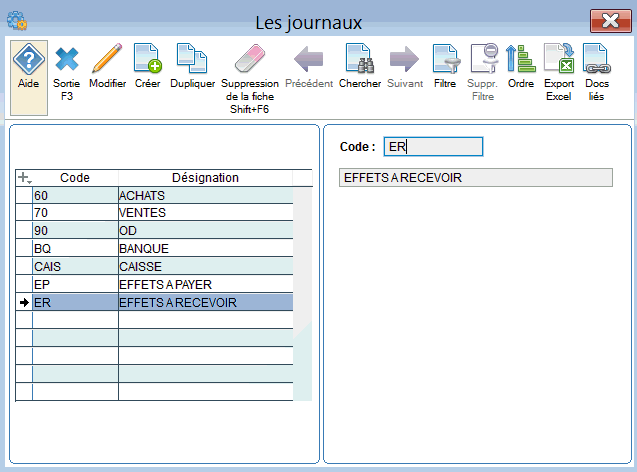The image size is (637, 472).
Task: Sort by the Désignation column header
Action: (x=205, y=178)
